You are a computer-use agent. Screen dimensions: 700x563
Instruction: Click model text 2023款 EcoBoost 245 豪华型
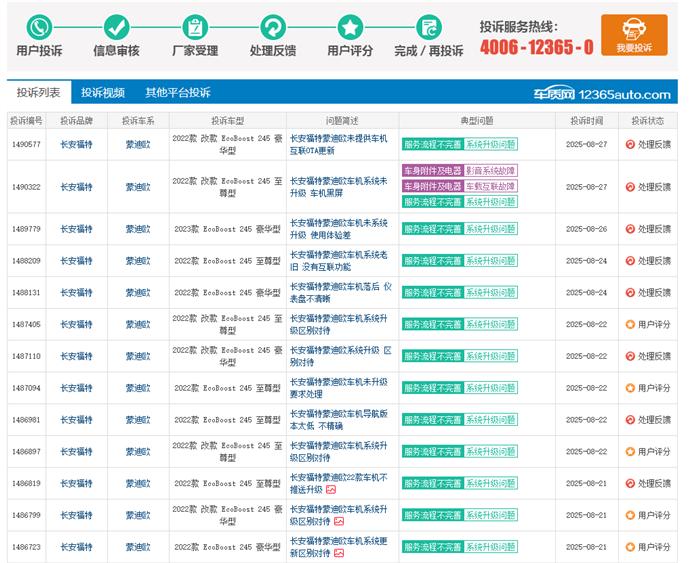point(227,229)
